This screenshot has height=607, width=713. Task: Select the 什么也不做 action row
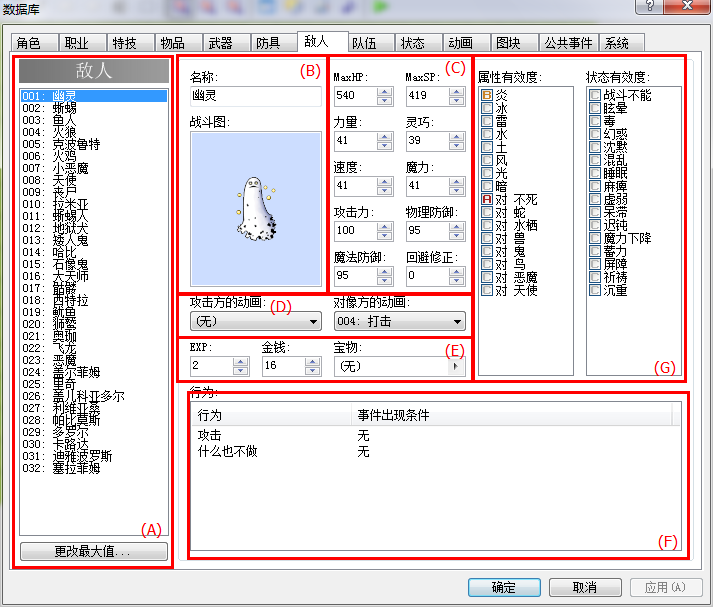(436, 451)
